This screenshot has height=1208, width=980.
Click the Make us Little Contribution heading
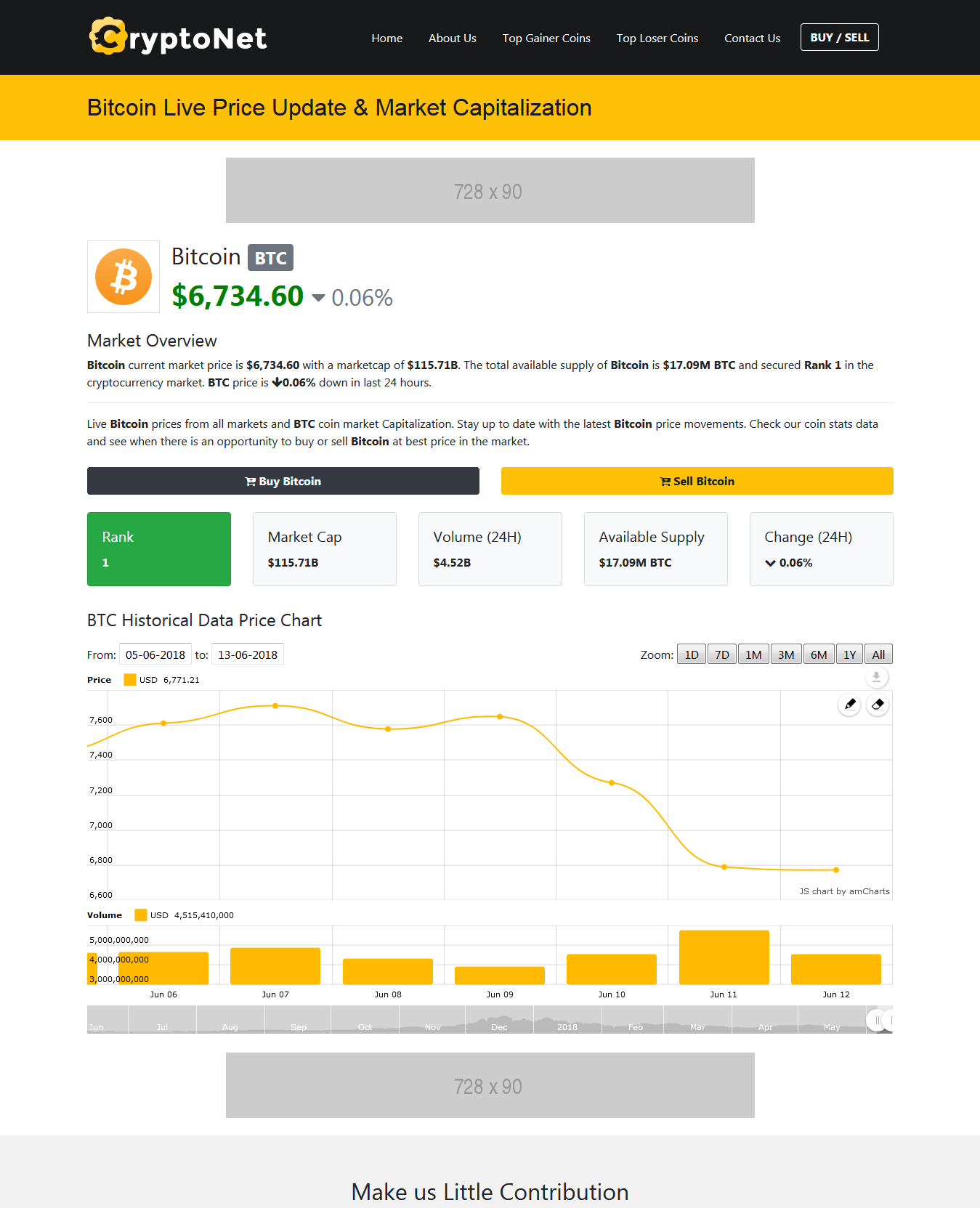[490, 1192]
